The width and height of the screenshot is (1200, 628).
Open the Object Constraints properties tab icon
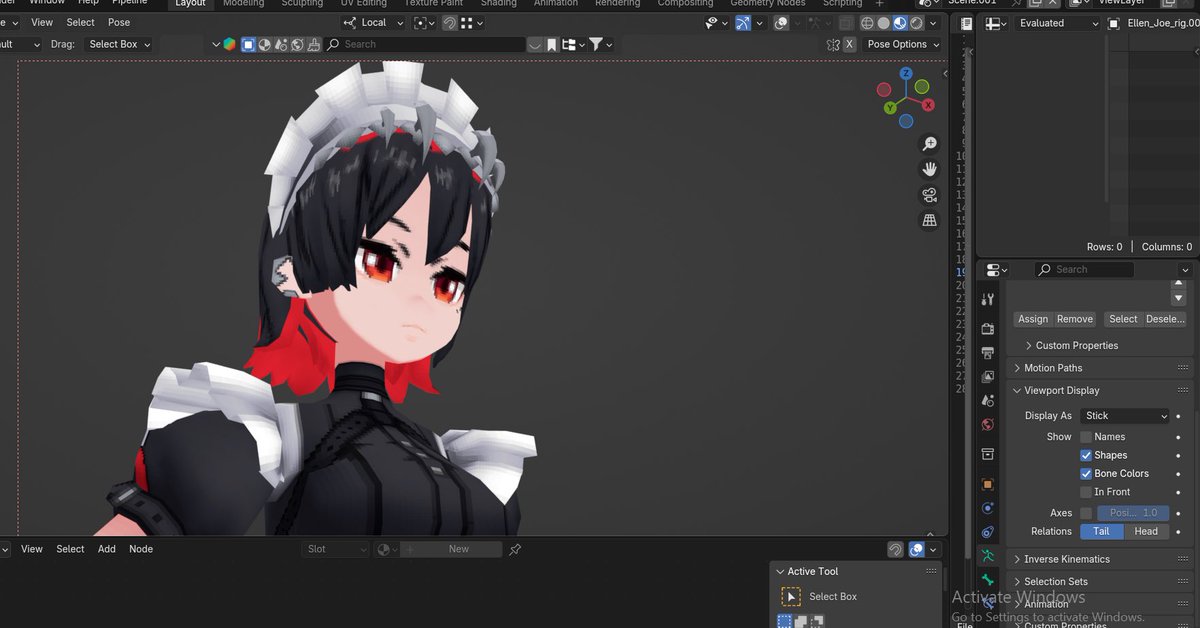(x=988, y=532)
